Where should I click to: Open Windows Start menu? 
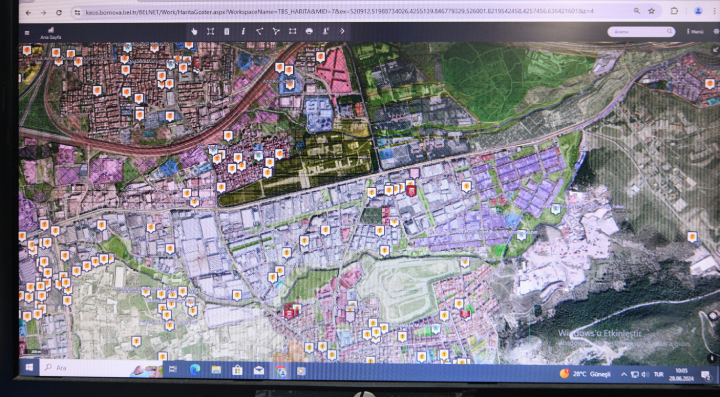29,368
